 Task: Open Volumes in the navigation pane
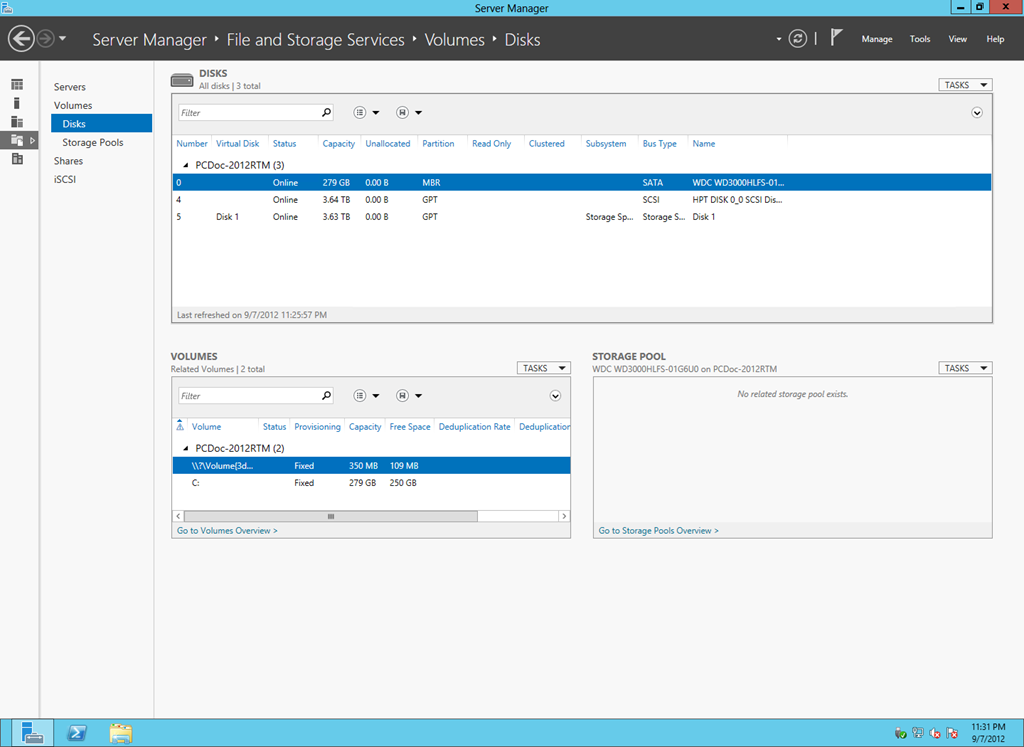click(72, 105)
